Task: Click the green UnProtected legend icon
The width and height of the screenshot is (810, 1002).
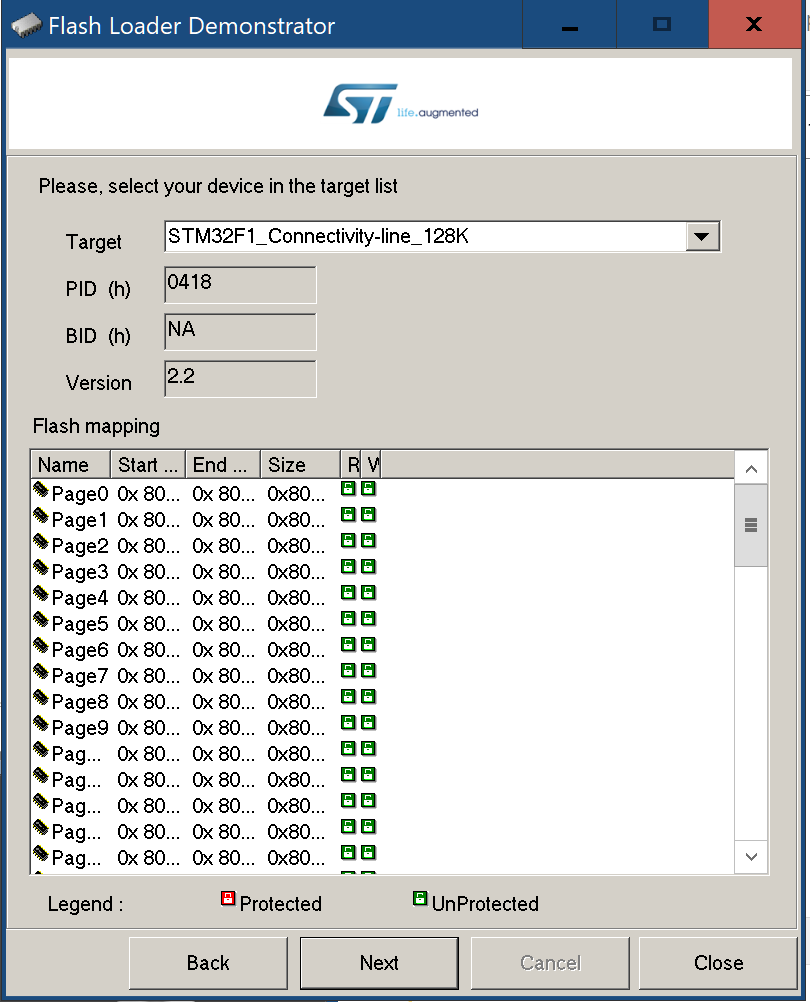Action: tap(420, 899)
